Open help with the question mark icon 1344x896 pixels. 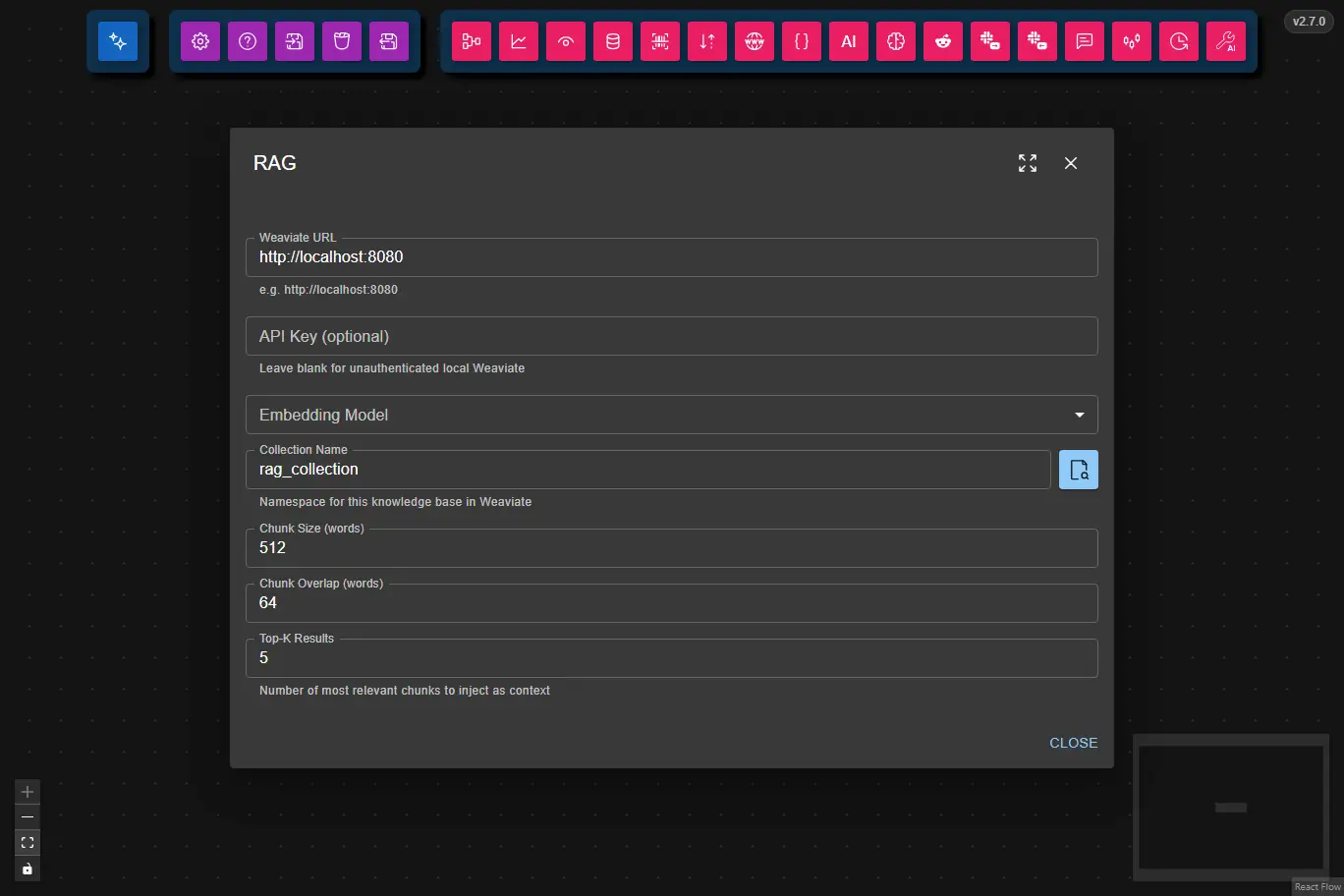click(x=248, y=41)
